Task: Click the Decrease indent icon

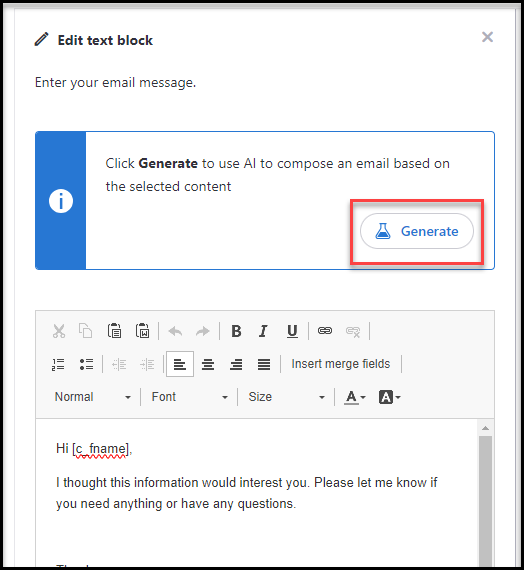Action: [x=119, y=364]
